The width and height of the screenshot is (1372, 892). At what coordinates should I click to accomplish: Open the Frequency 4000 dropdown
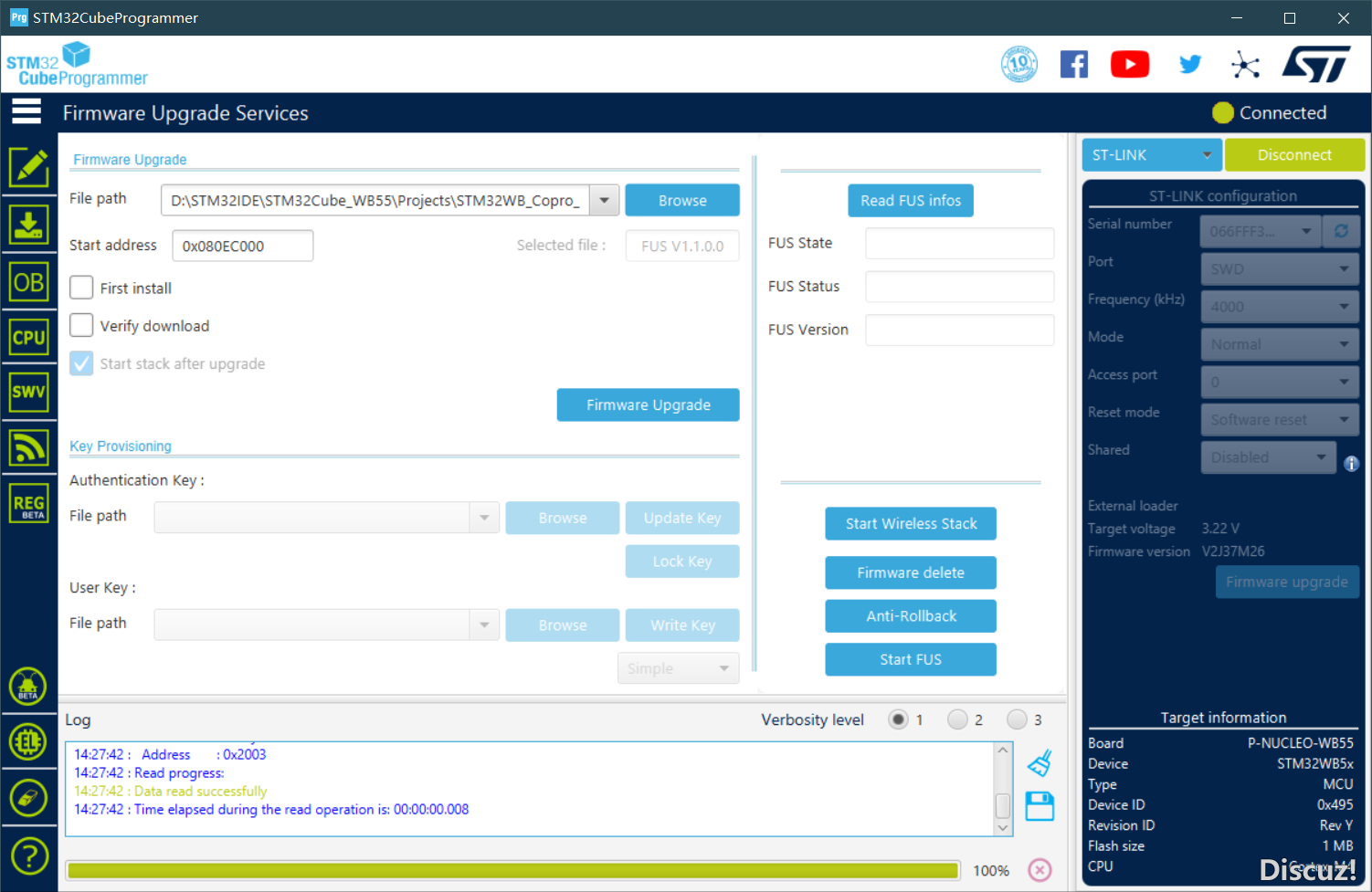[1280, 307]
